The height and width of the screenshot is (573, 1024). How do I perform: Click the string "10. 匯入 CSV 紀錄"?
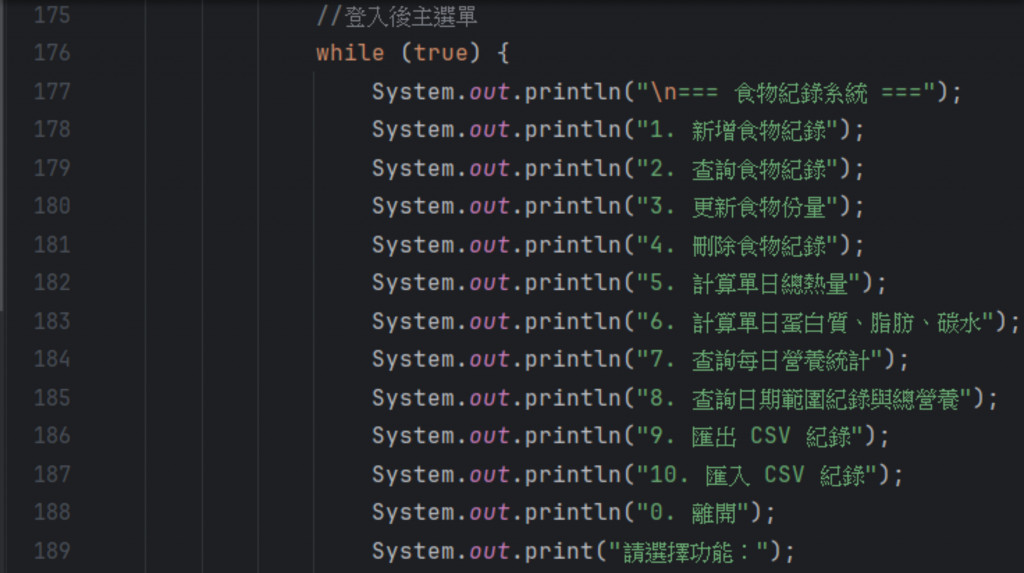(757, 475)
